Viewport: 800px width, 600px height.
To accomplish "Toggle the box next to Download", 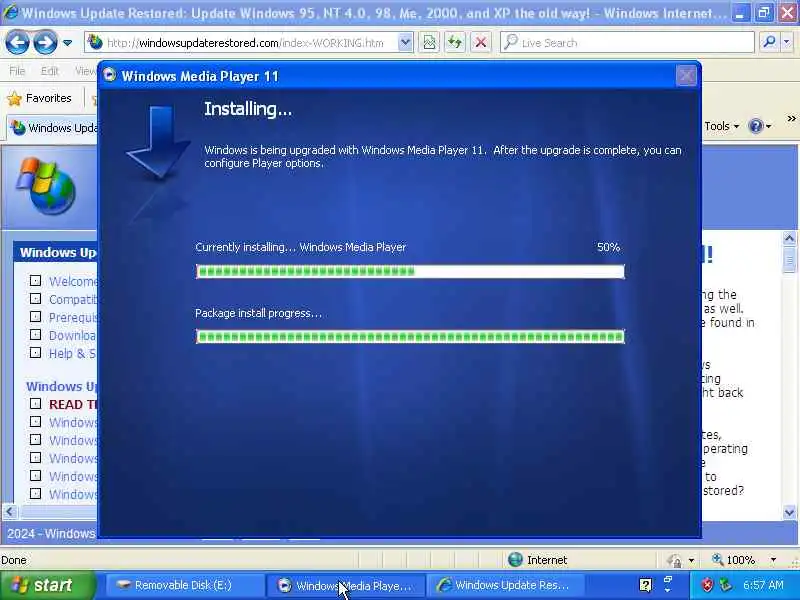I will click(x=35, y=335).
